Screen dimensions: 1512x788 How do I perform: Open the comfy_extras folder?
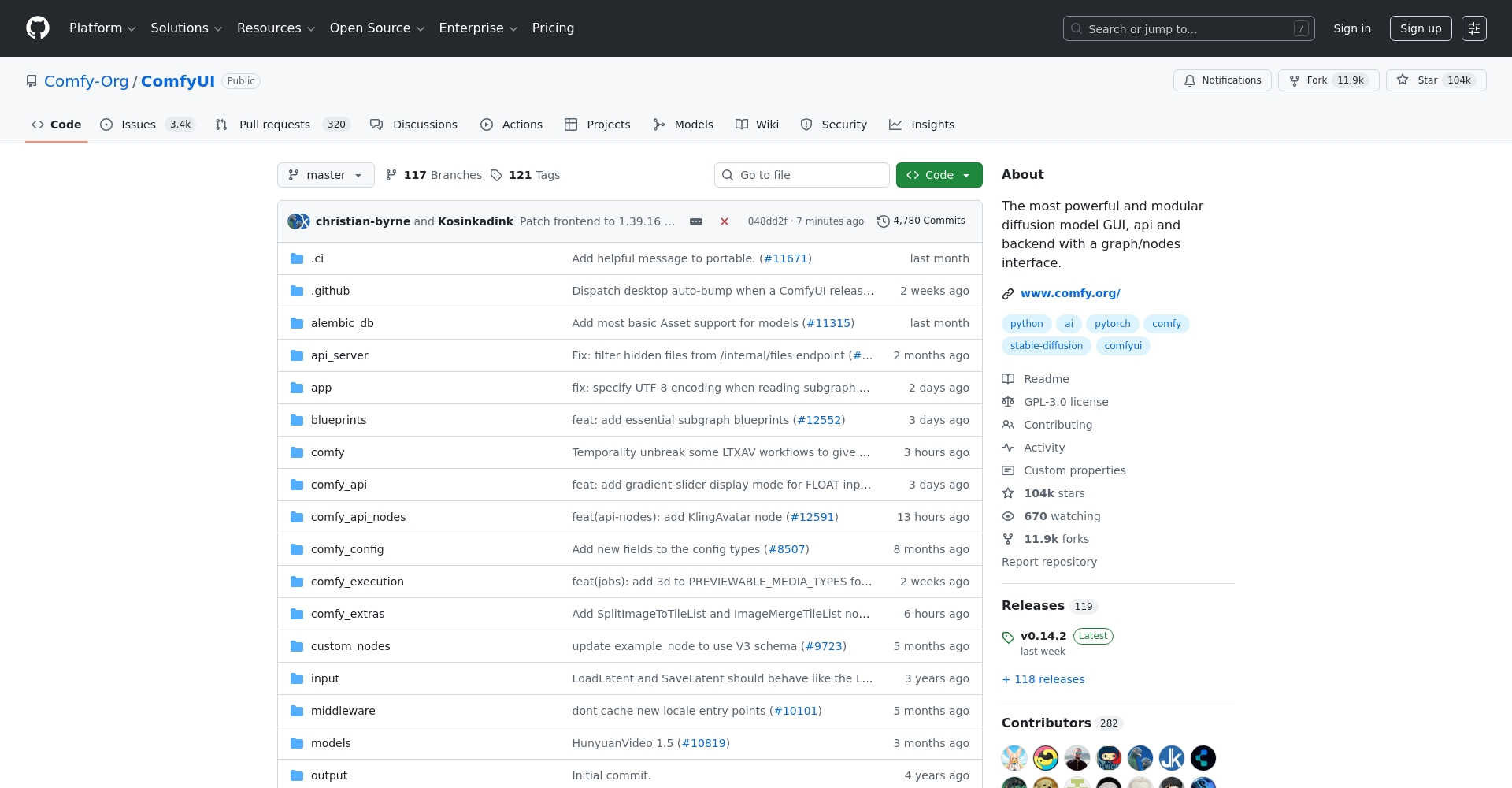pyautogui.click(x=347, y=614)
